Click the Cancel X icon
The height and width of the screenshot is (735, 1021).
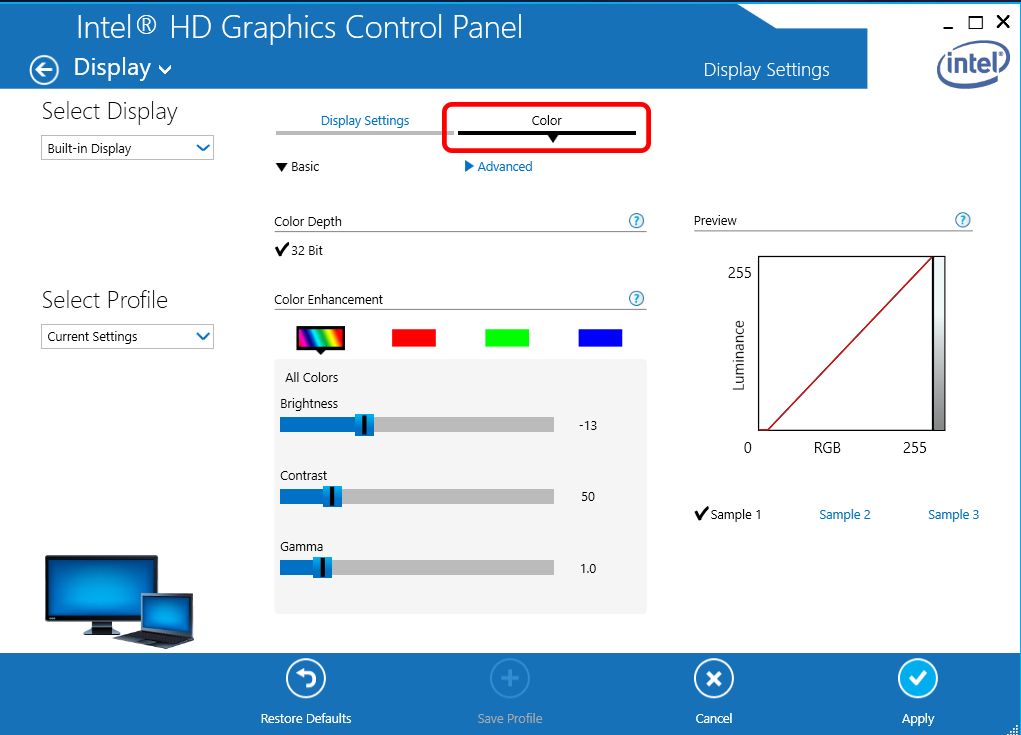714,679
